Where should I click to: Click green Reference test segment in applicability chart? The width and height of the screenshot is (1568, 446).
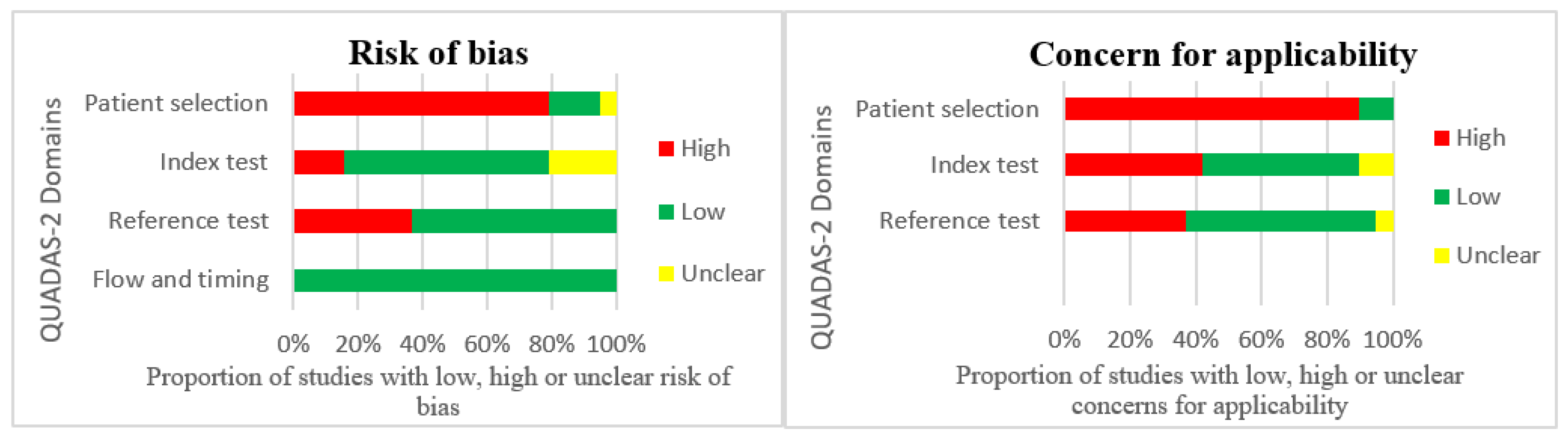click(1280, 221)
